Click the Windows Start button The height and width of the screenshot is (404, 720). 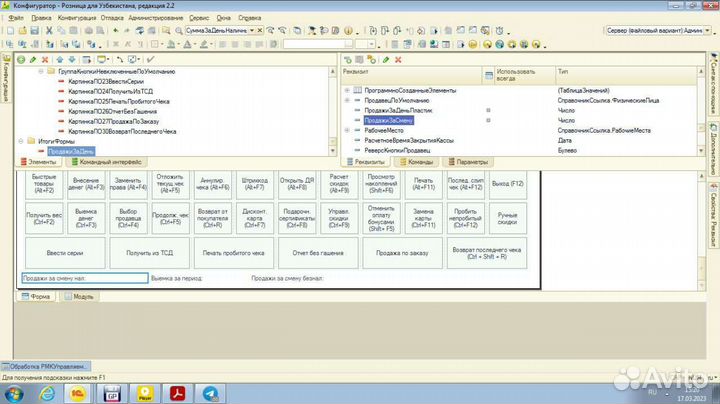click(x=14, y=394)
